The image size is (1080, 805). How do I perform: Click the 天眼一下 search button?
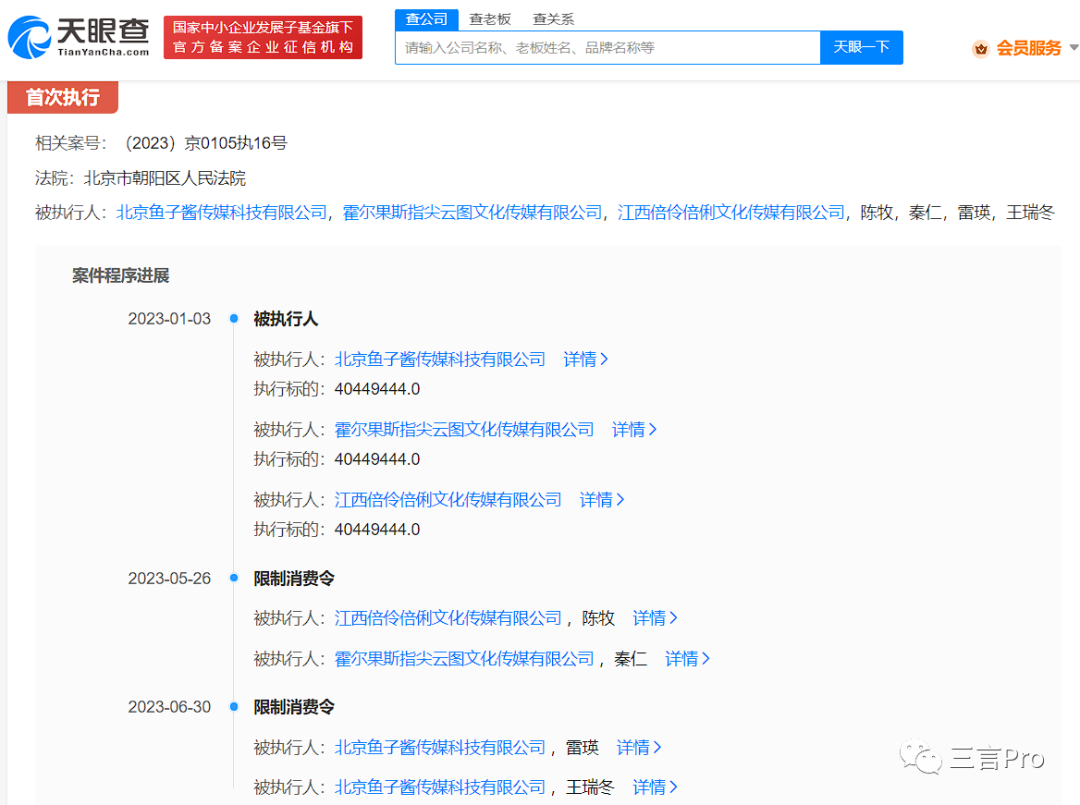[x=861, y=48]
